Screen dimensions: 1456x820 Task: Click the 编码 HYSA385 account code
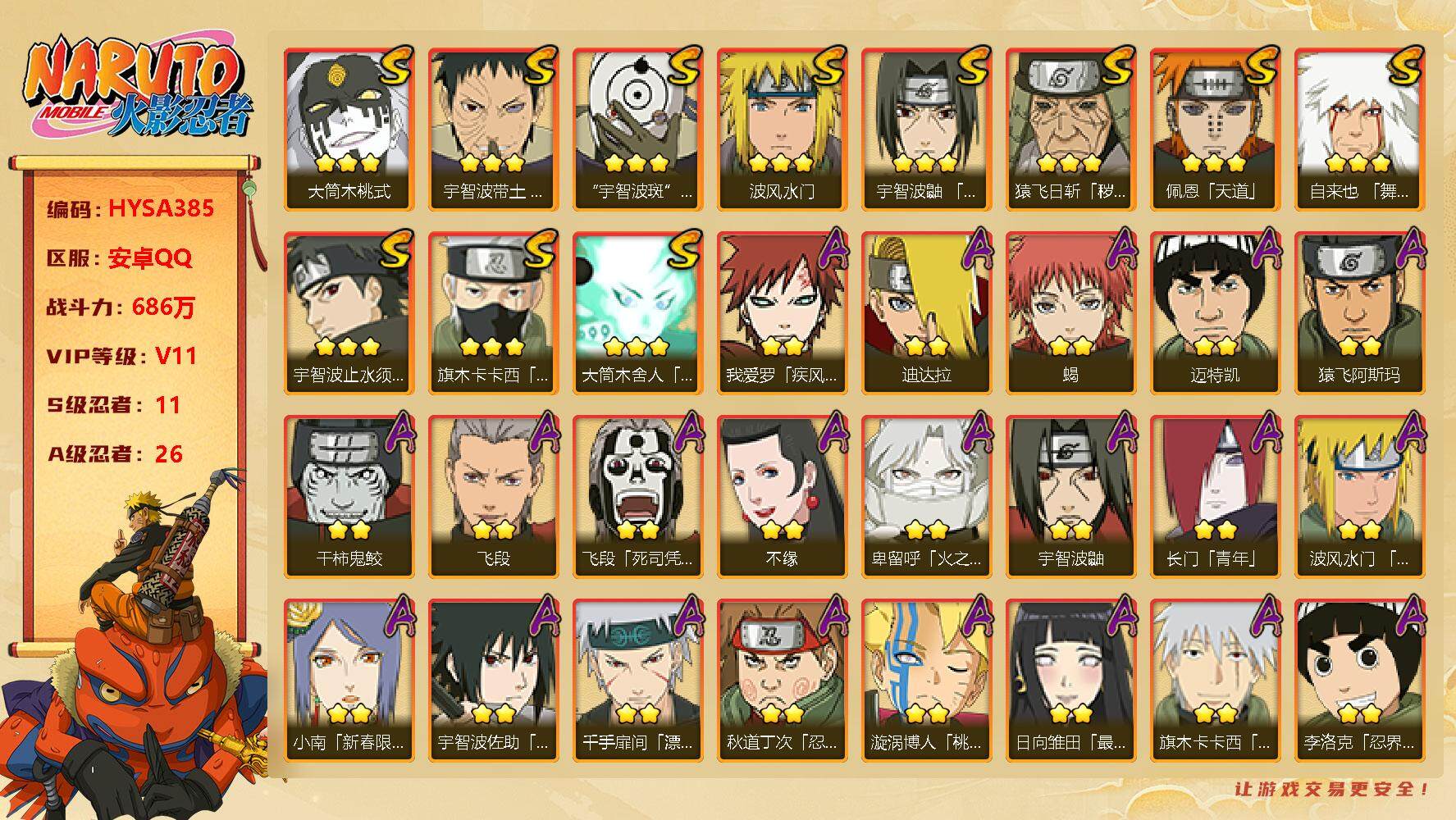pyautogui.click(x=130, y=208)
